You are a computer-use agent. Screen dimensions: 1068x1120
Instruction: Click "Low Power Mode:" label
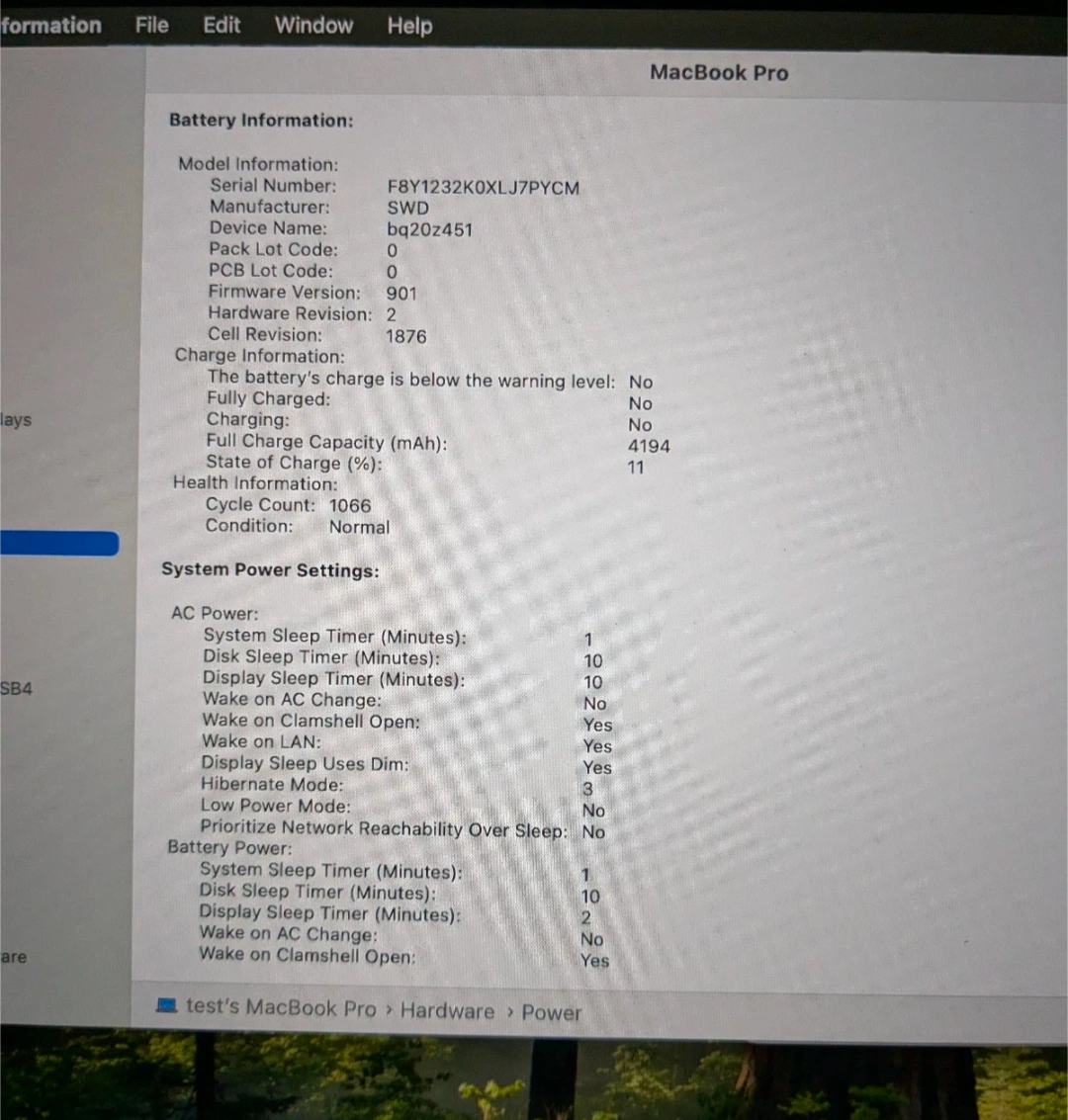275,805
